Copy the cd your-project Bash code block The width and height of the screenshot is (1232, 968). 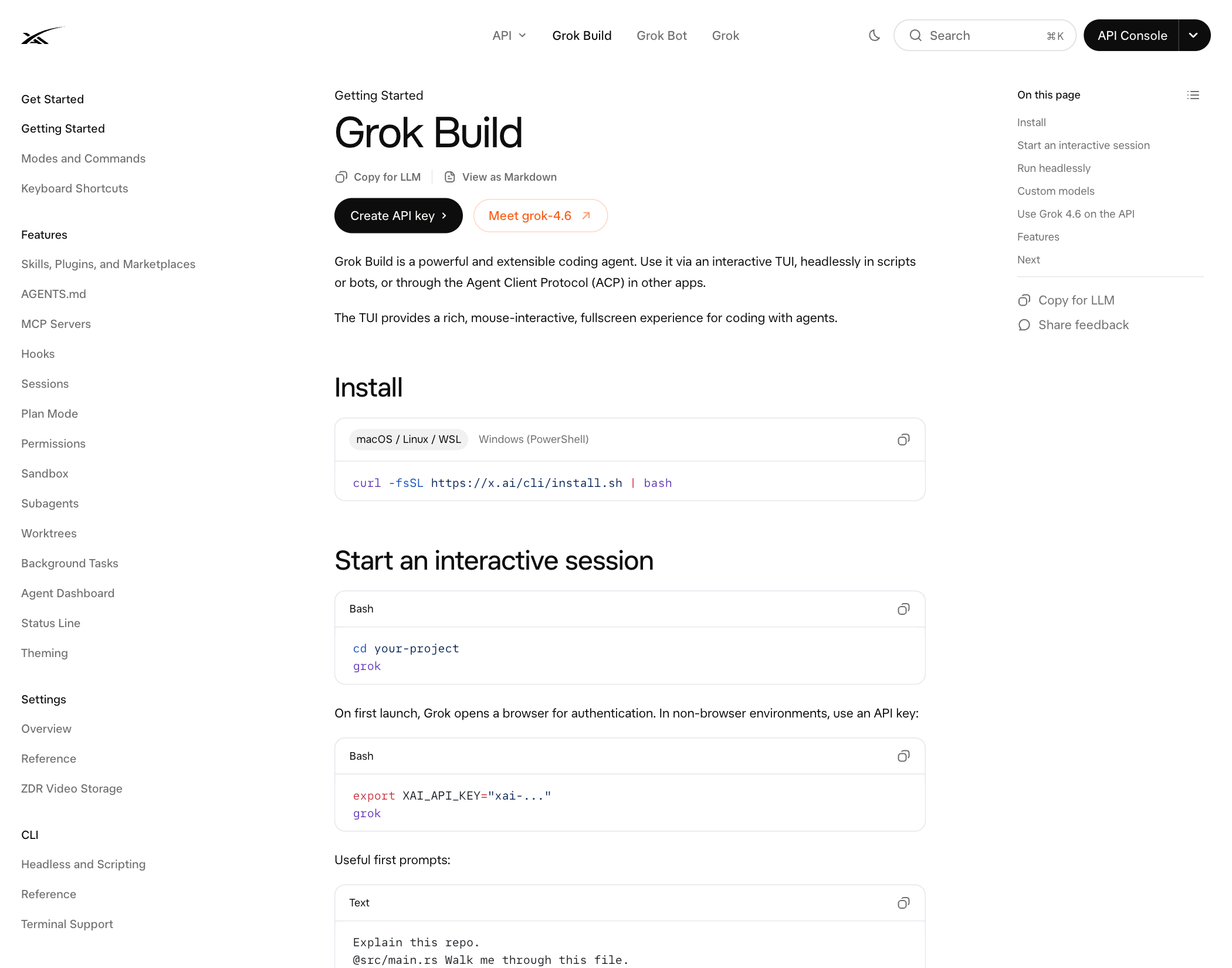[903, 609]
